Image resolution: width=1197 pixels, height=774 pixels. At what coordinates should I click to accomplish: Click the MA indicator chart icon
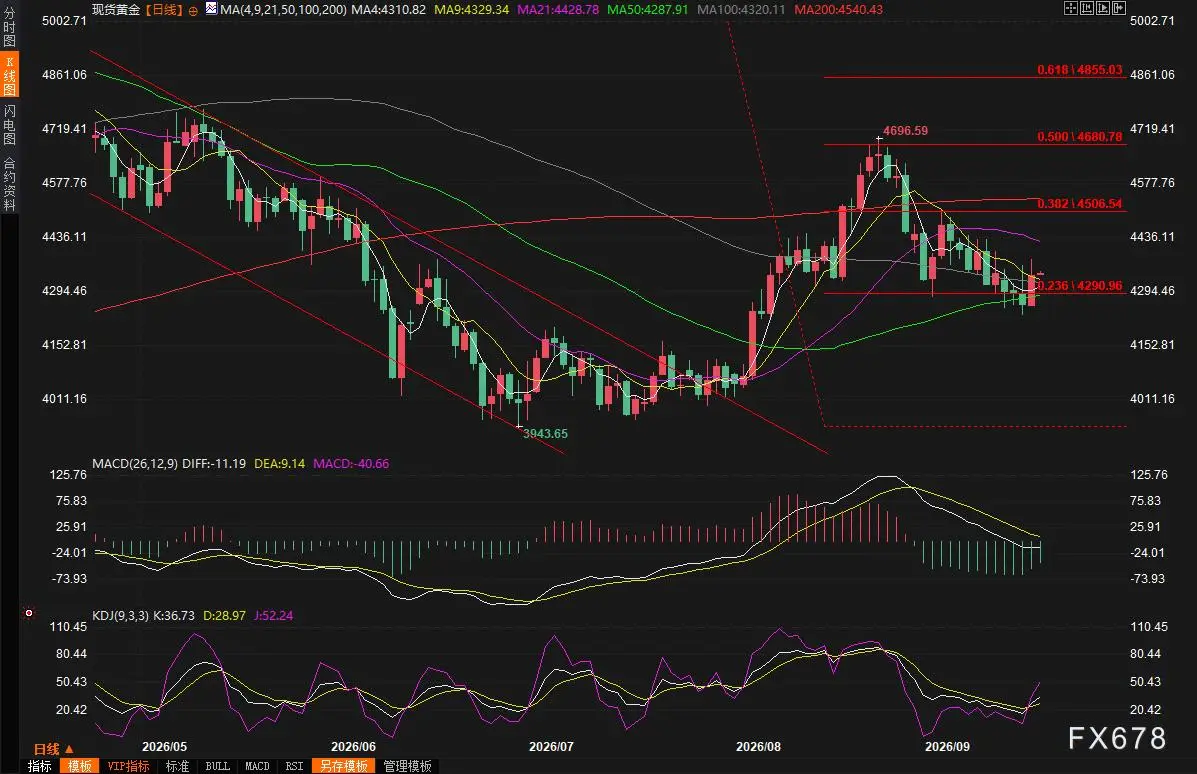click(211, 8)
